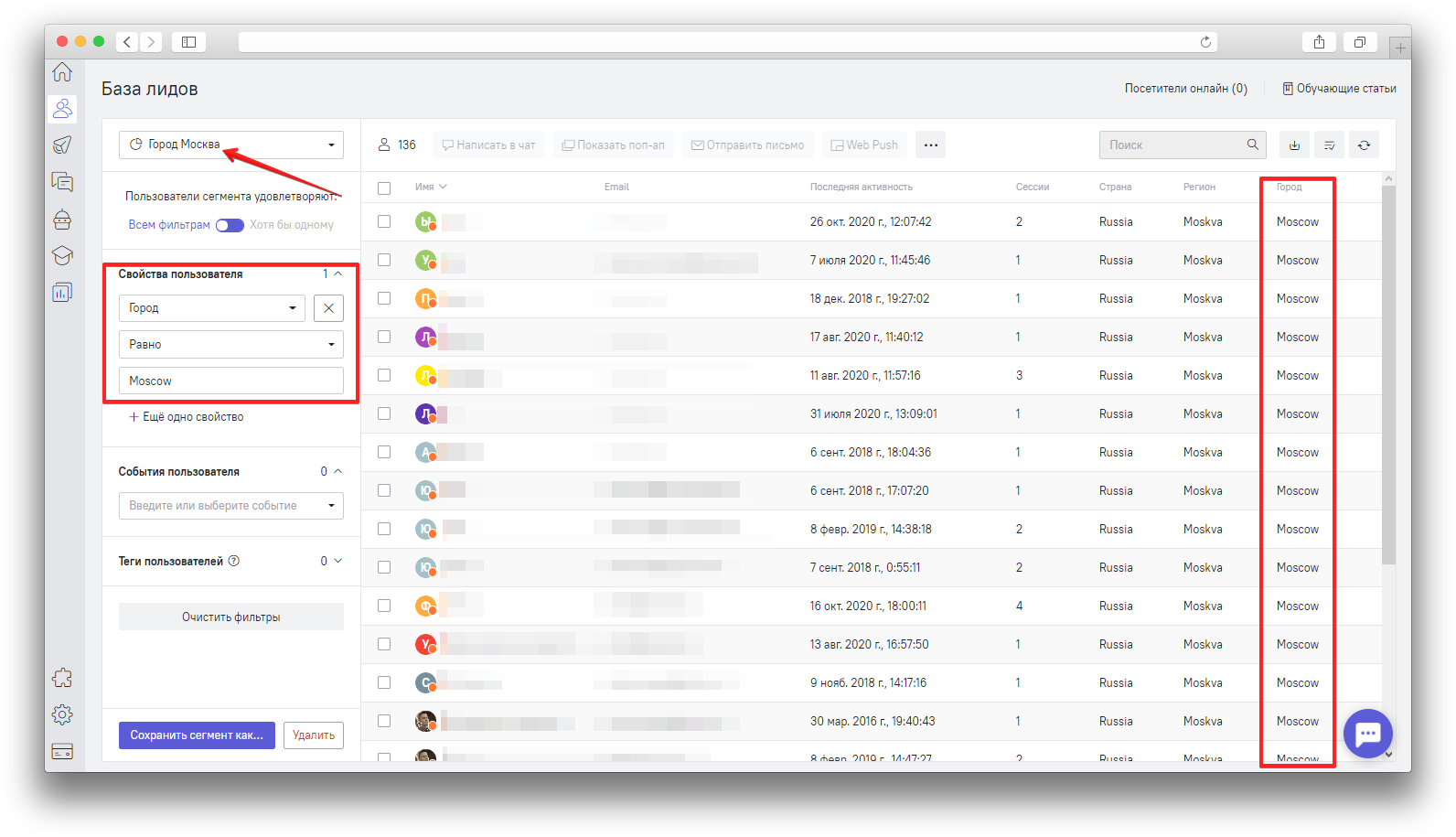Click the Удалить button
Screen dimensions: 1456x837
pos(314,735)
